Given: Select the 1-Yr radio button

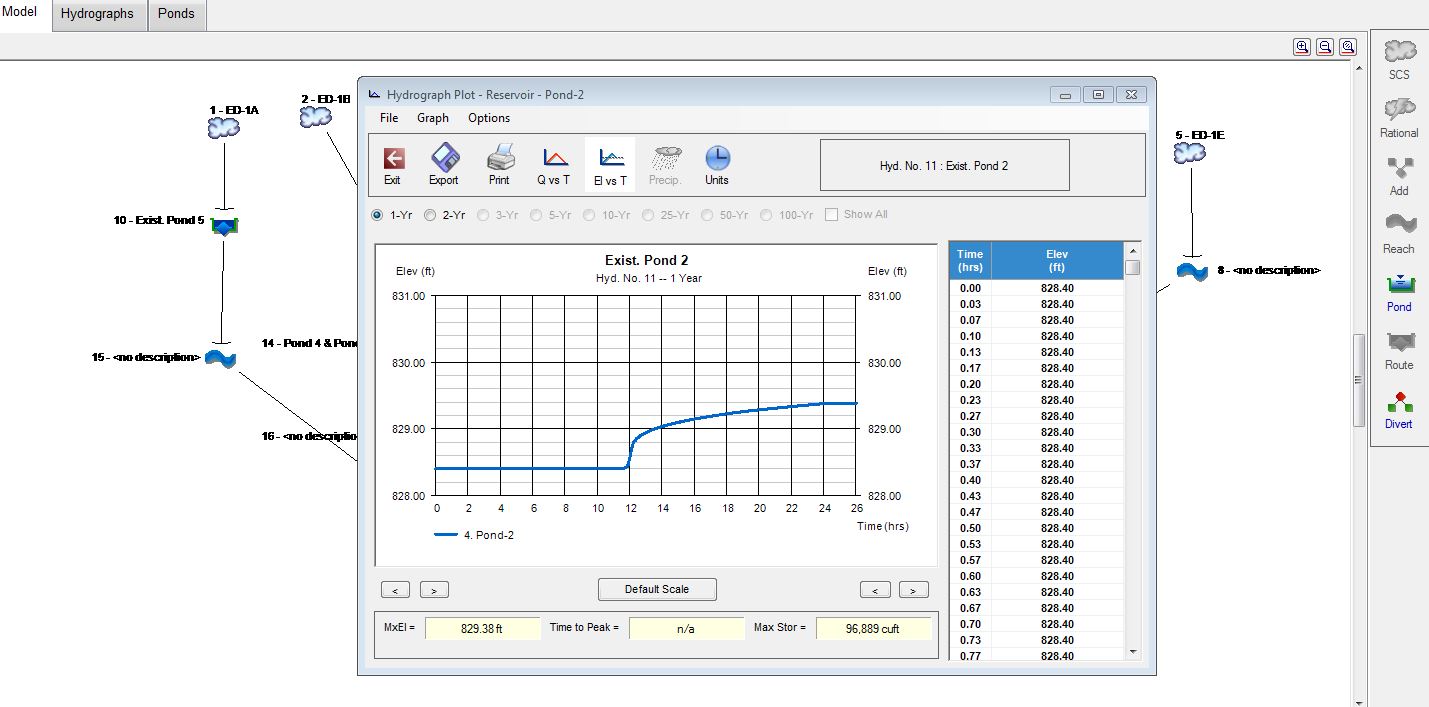Looking at the screenshot, I should tap(377, 215).
